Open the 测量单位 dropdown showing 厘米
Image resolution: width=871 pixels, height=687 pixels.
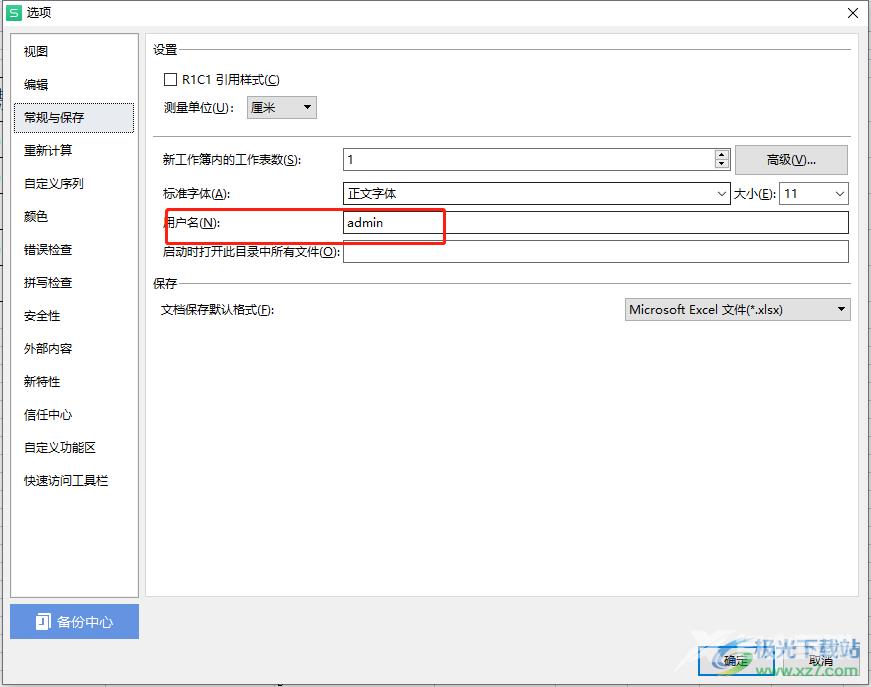tap(282, 108)
